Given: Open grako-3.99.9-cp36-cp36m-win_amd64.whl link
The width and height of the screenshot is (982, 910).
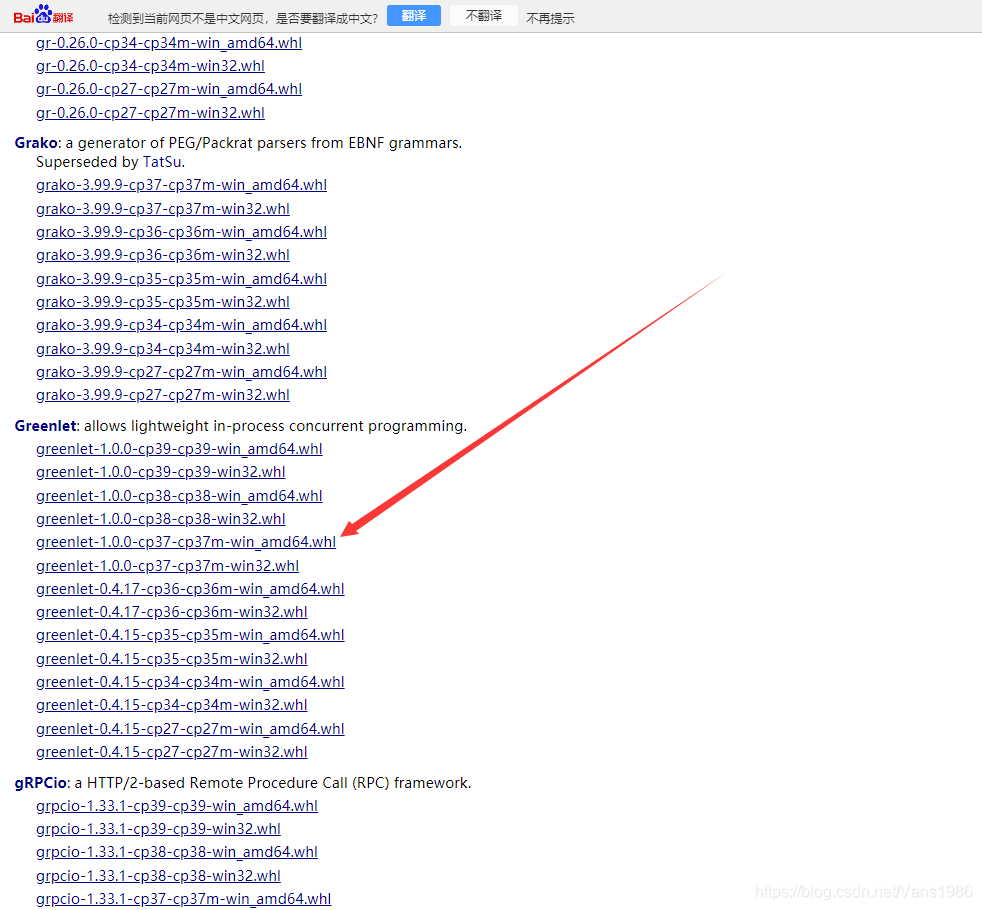Looking at the screenshot, I should click(182, 232).
